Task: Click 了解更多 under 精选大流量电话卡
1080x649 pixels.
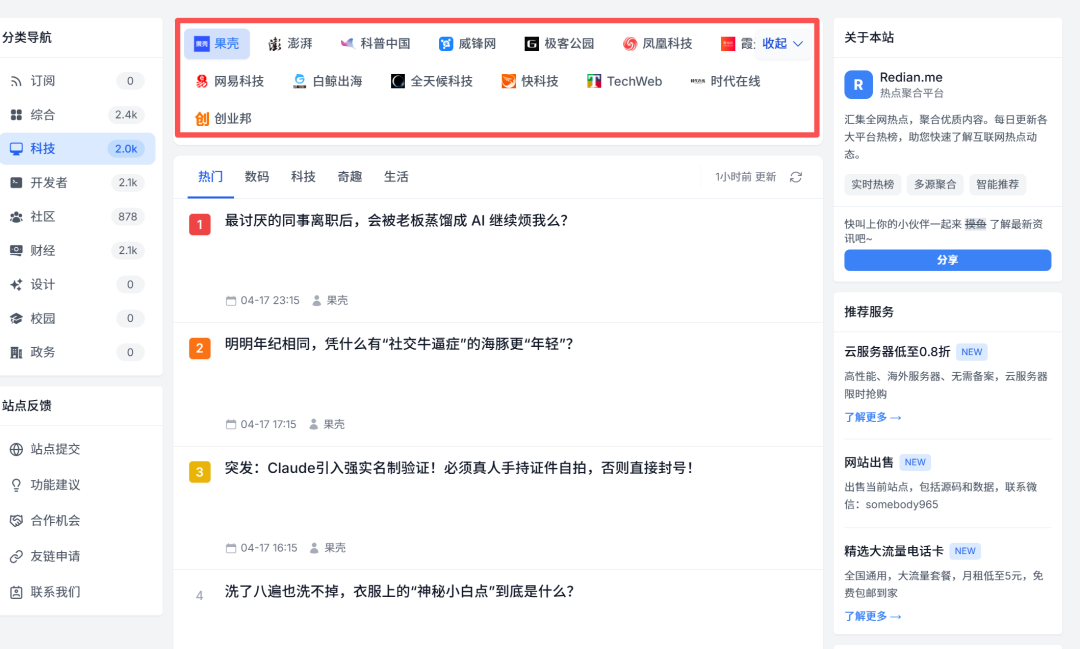Action: pyautogui.click(x=872, y=617)
